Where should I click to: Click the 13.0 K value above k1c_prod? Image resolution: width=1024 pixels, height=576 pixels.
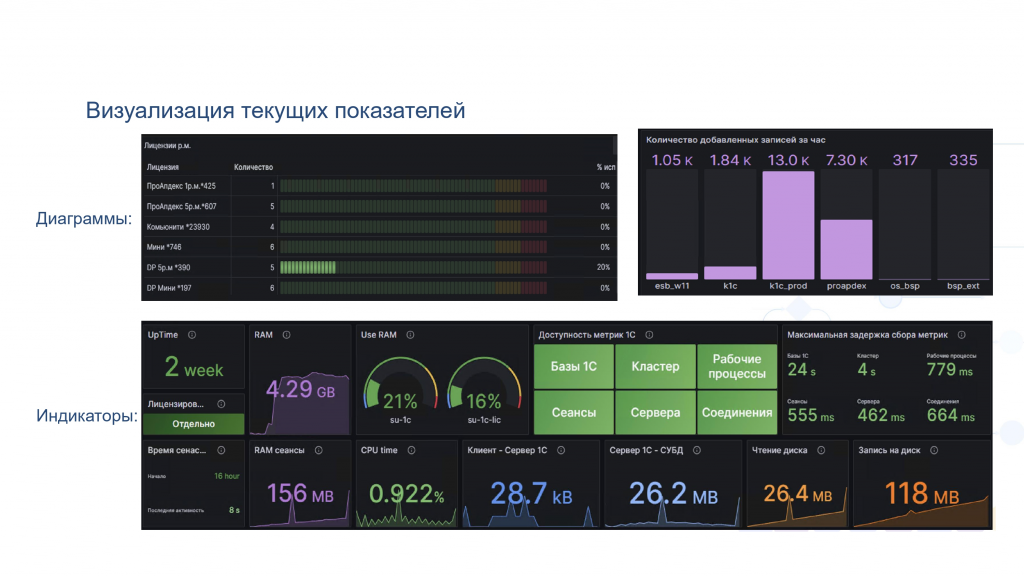(x=788, y=160)
